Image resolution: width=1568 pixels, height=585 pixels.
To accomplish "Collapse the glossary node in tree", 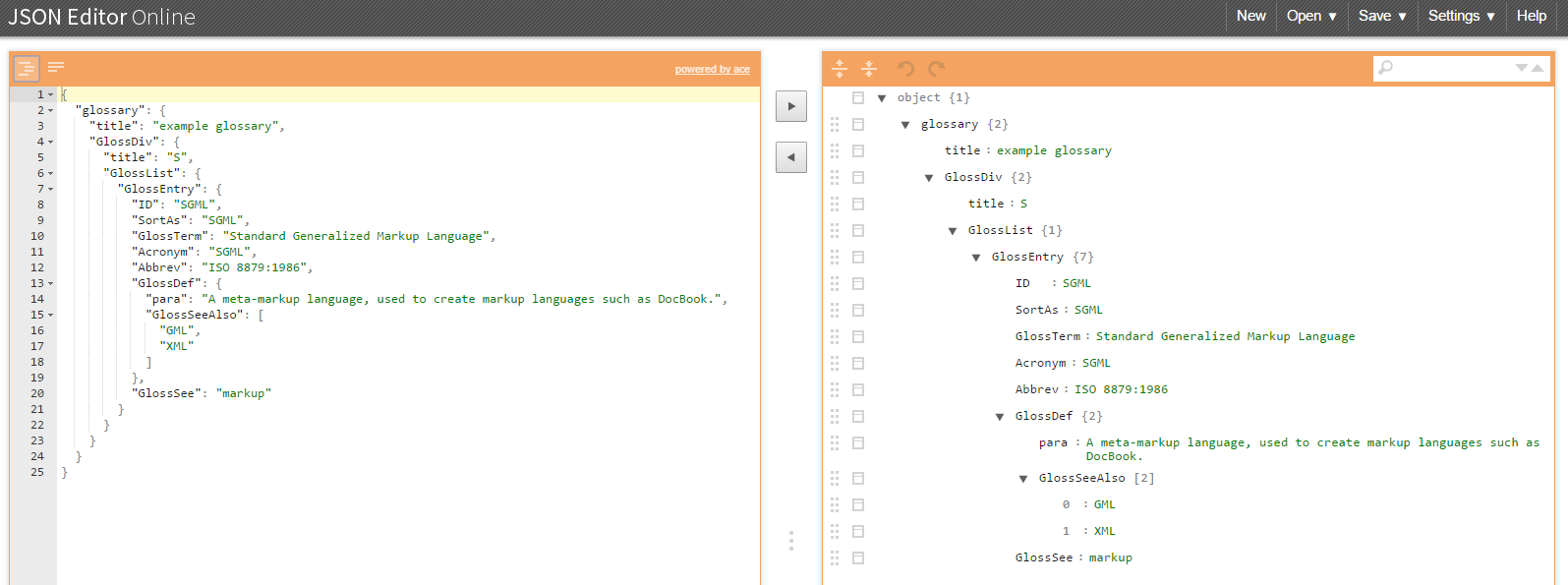I will click(905, 125).
